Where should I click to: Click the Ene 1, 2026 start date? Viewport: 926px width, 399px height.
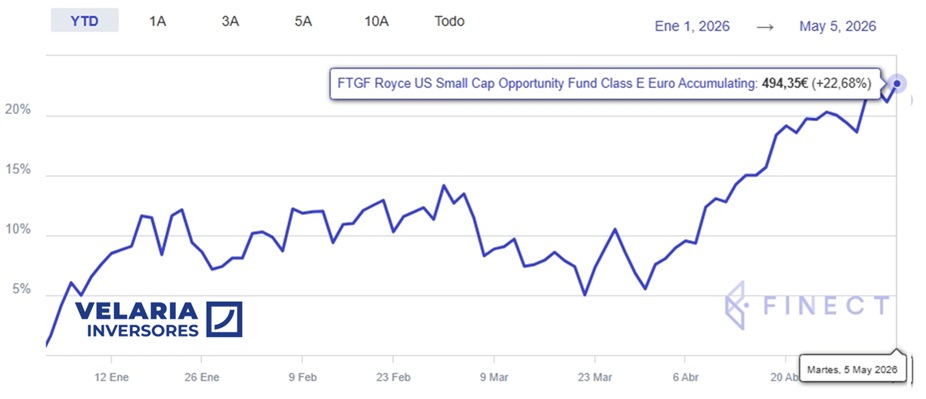(692, 27)
